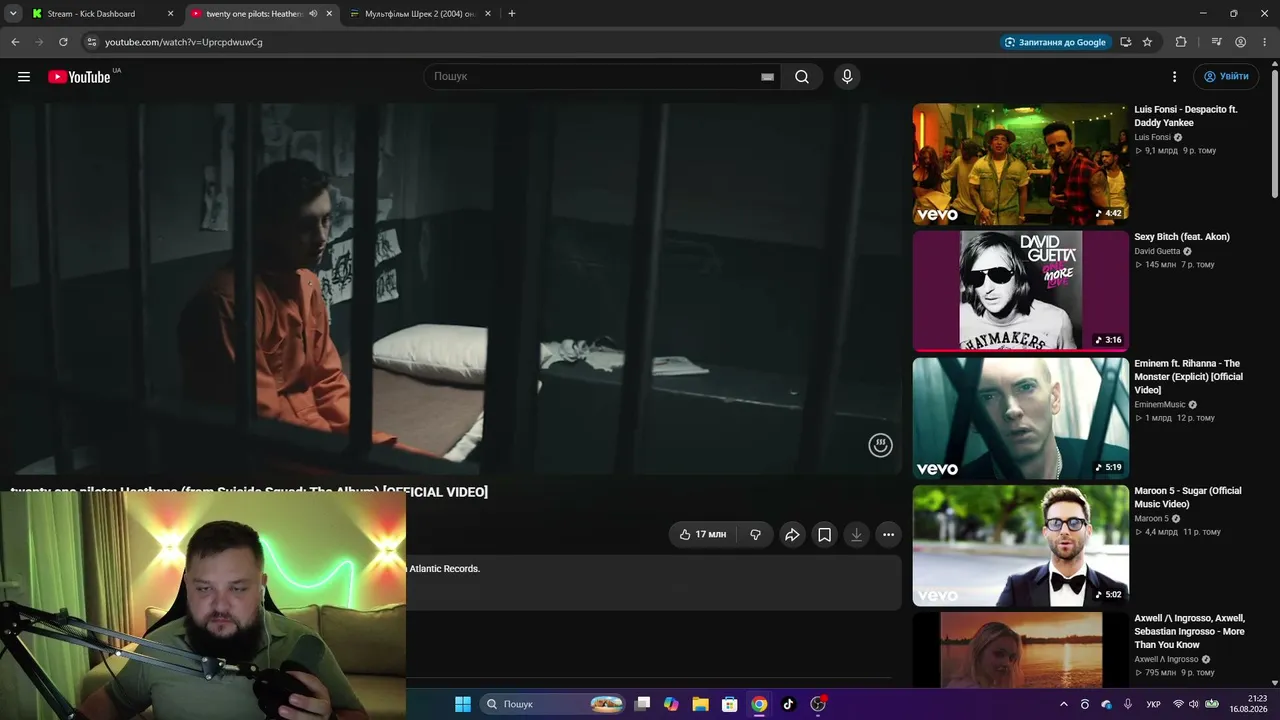Start voice search with the microphone icon
The width and height of the screenshot is (1280, 720).
click(847, 77)
